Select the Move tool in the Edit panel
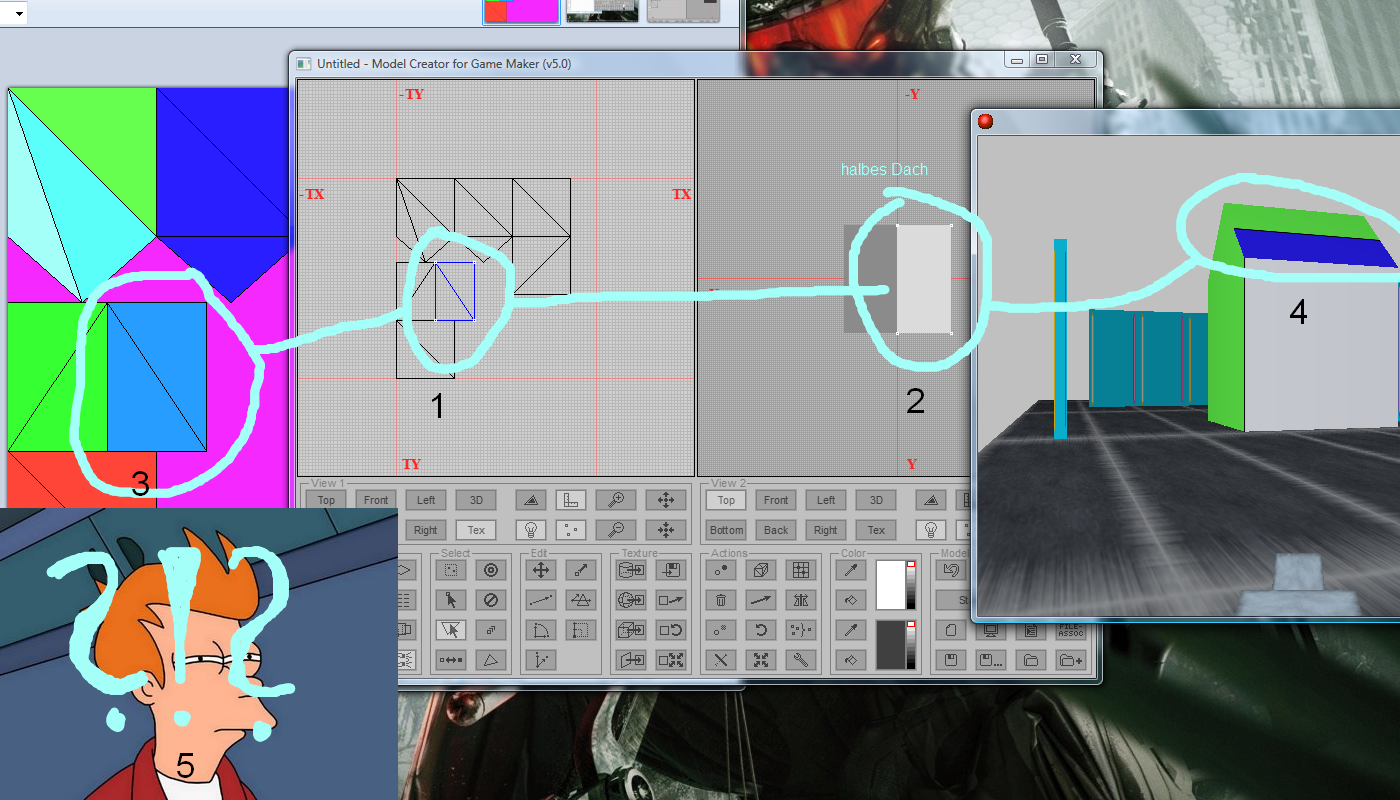Image resolution: width=1400 pixels, height=800 pixels. point(541,570)
